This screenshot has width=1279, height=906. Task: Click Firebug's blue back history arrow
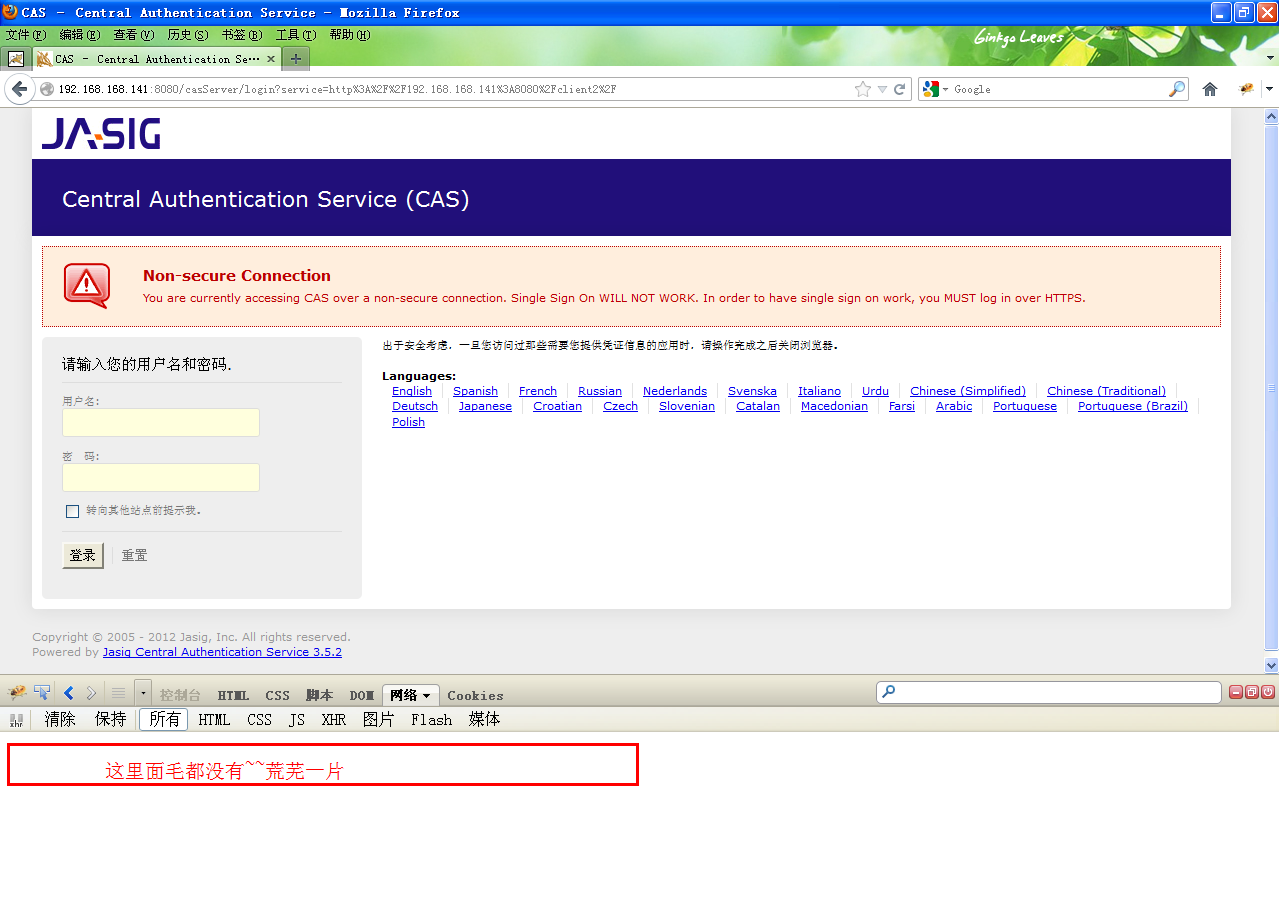coord(68,693)
